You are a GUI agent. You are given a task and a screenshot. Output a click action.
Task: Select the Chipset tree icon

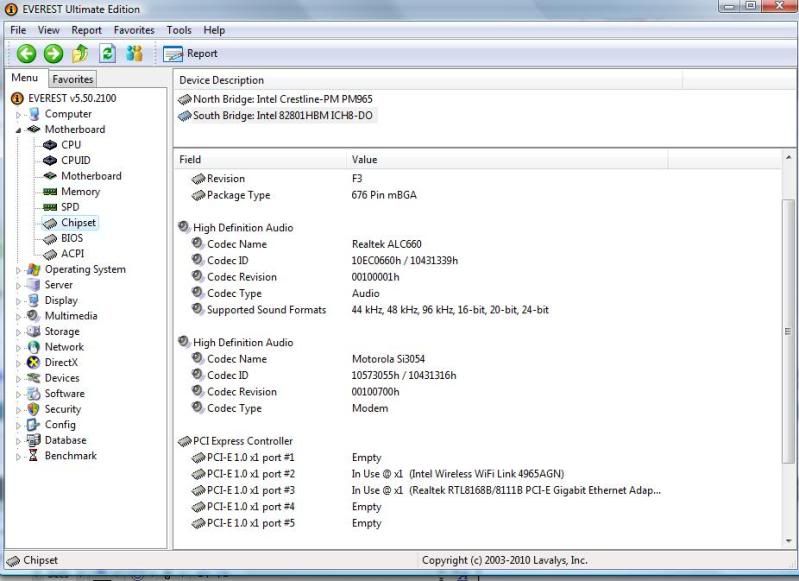click(49, 223)
